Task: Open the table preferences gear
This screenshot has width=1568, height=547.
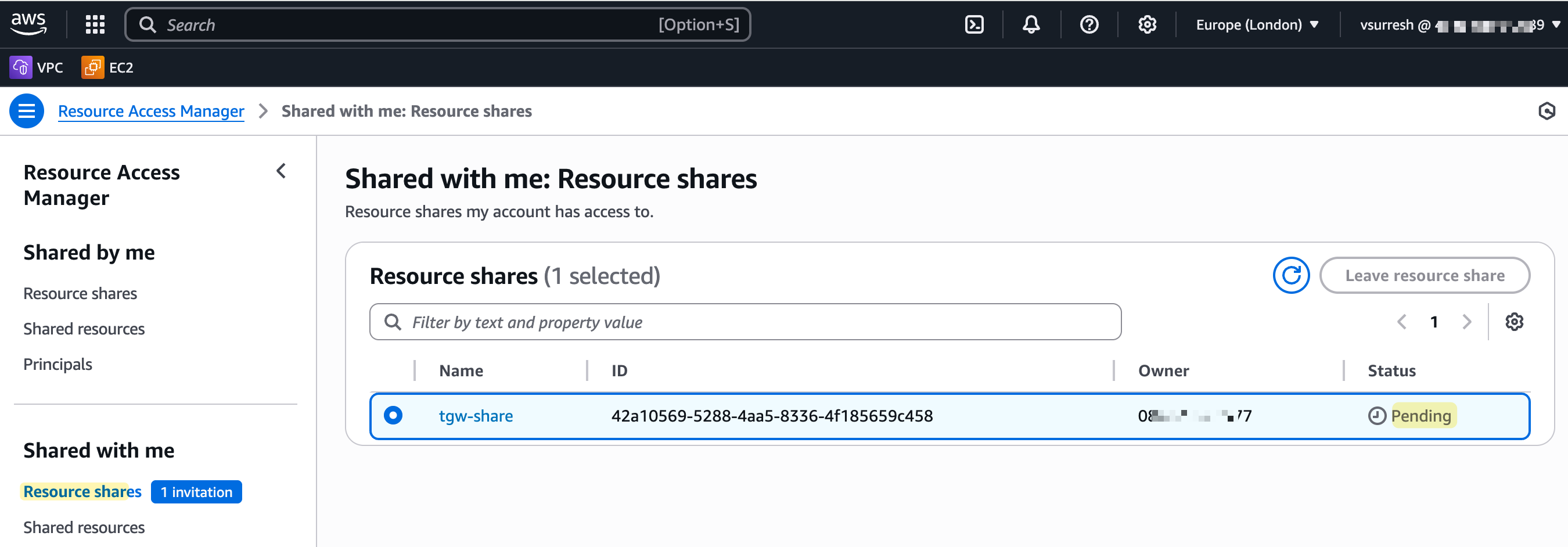Action: 1515,322
